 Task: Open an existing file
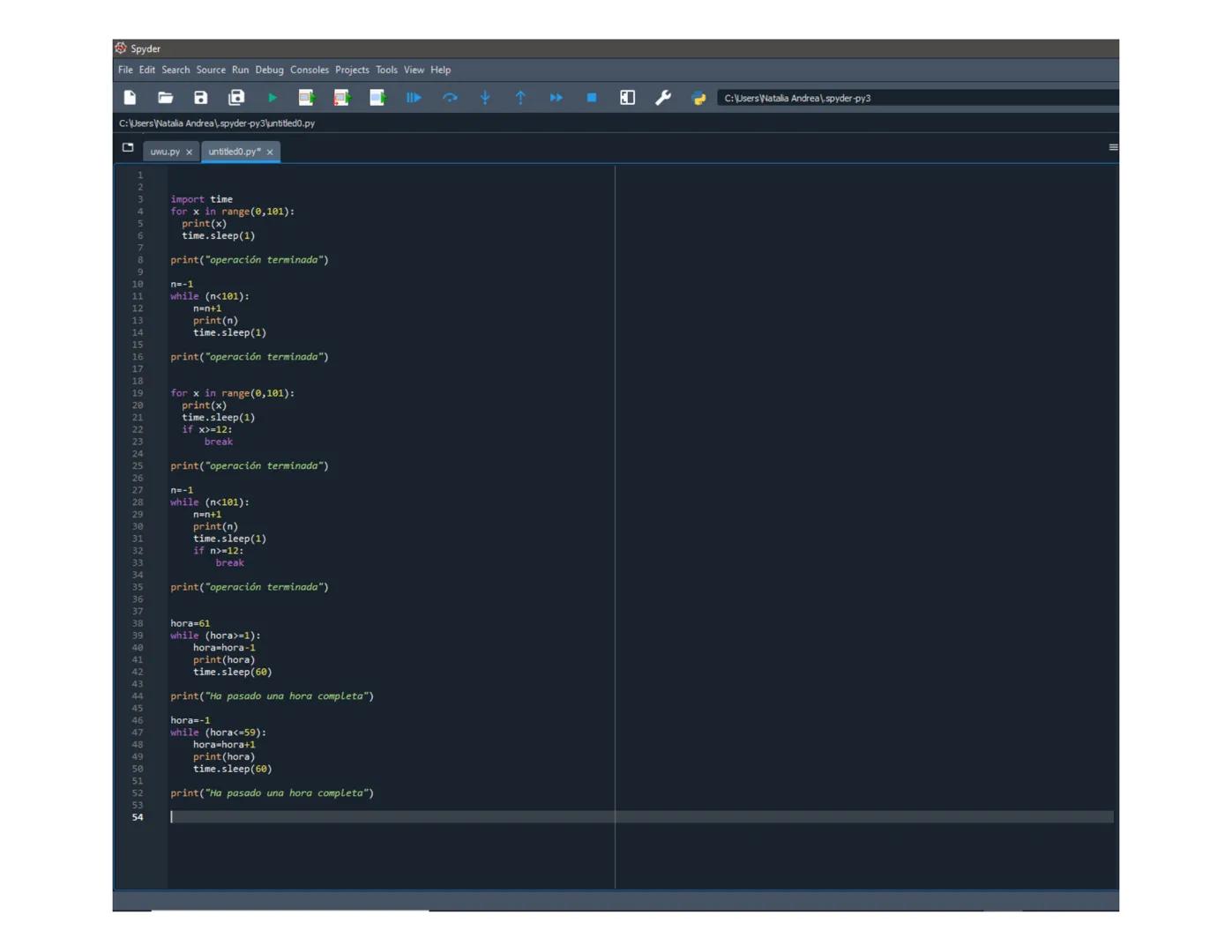[165, 98]
